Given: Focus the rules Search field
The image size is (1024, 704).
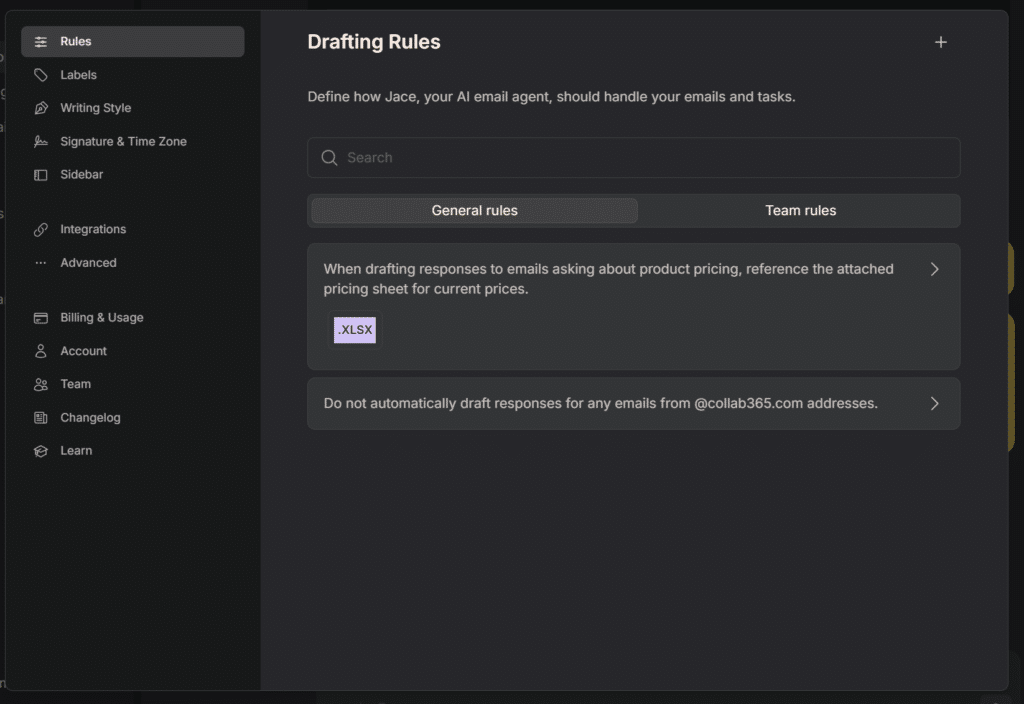Looking at the screenshot, I should pos(640,158).
